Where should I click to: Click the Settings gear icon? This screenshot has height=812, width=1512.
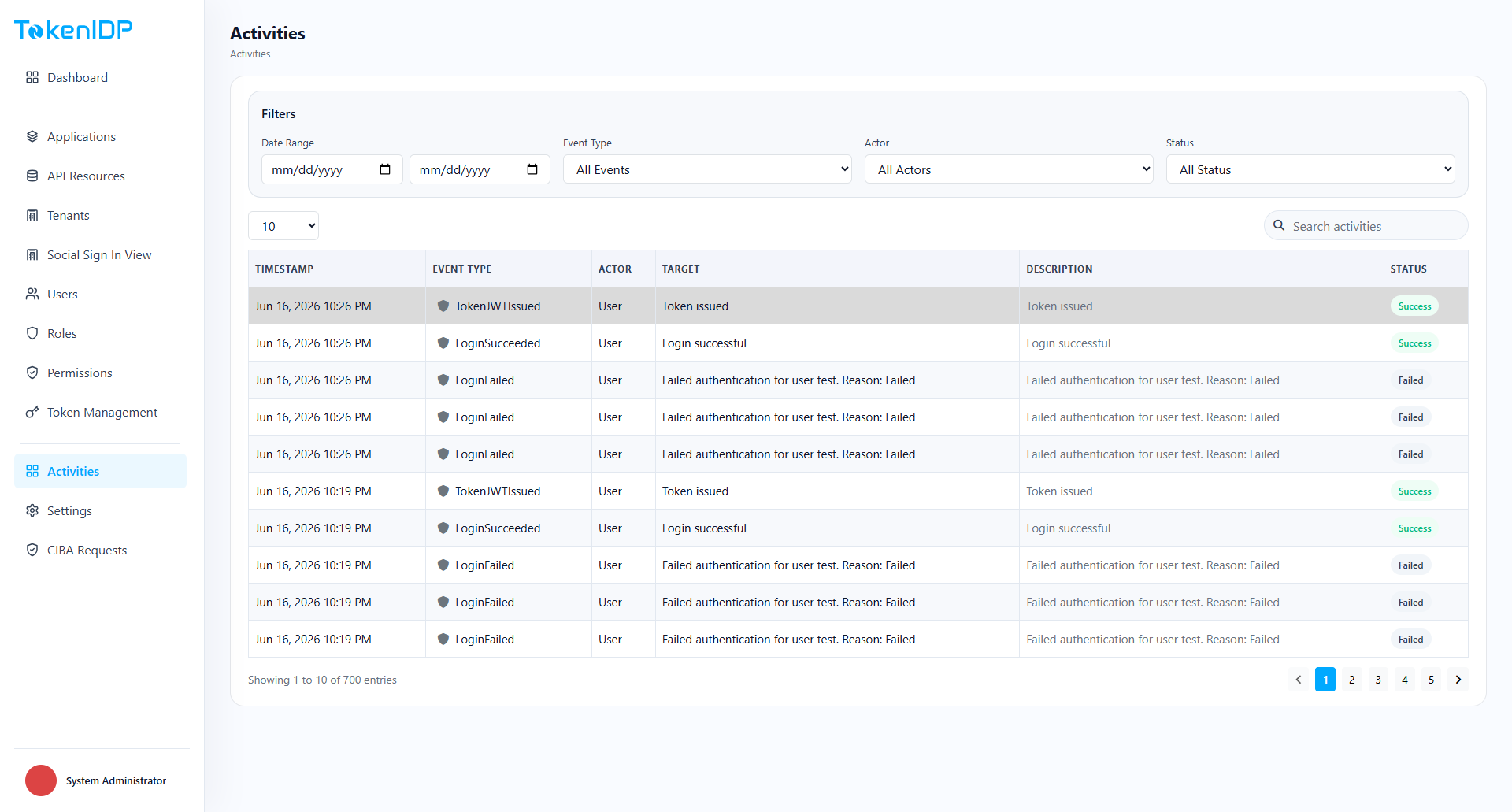click(32, 510)
